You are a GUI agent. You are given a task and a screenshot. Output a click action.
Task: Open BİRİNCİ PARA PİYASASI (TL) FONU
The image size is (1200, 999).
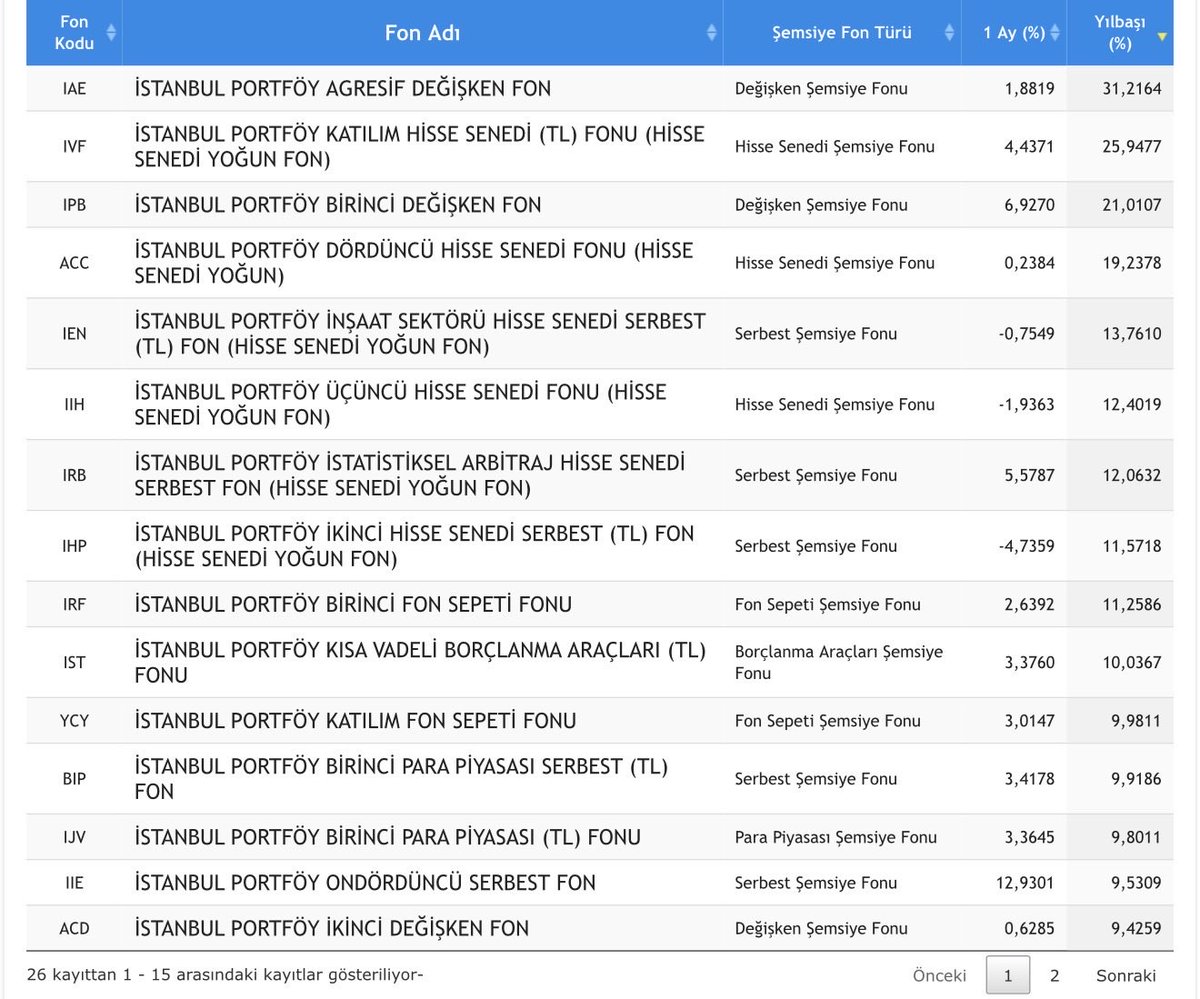(387, 837)
